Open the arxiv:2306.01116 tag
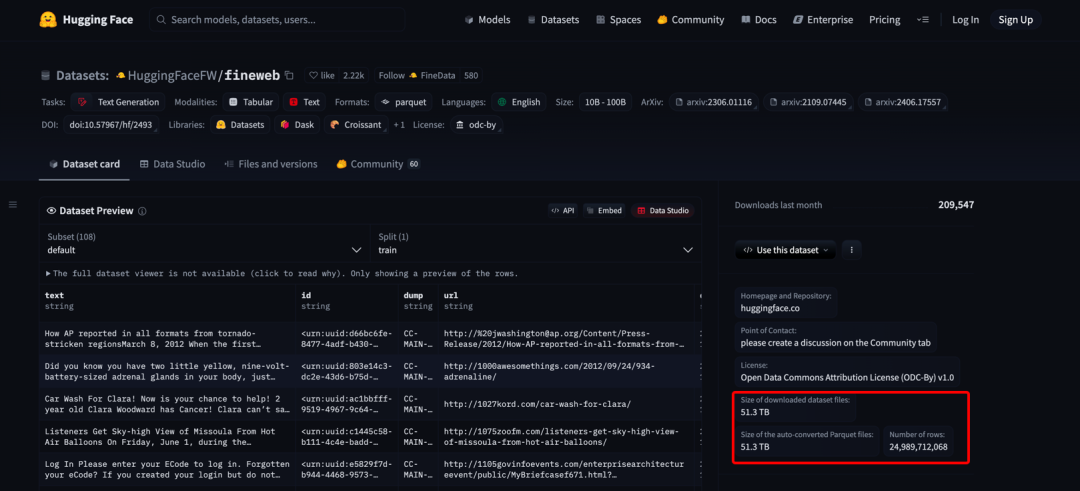 pos(714,102)
